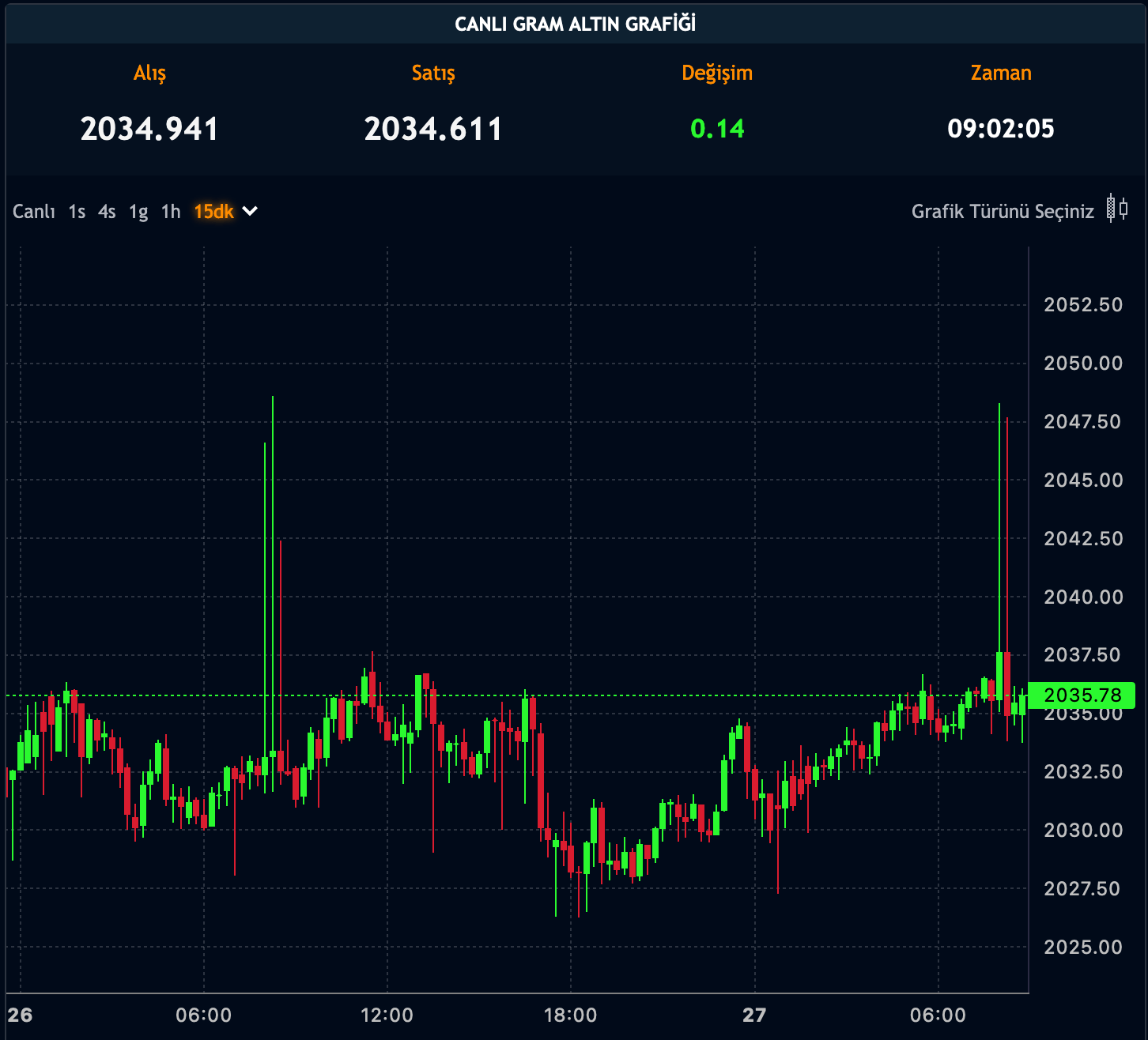Choose the 1h timeframe
This screenshot has width=1148, height=1040.
171,212
